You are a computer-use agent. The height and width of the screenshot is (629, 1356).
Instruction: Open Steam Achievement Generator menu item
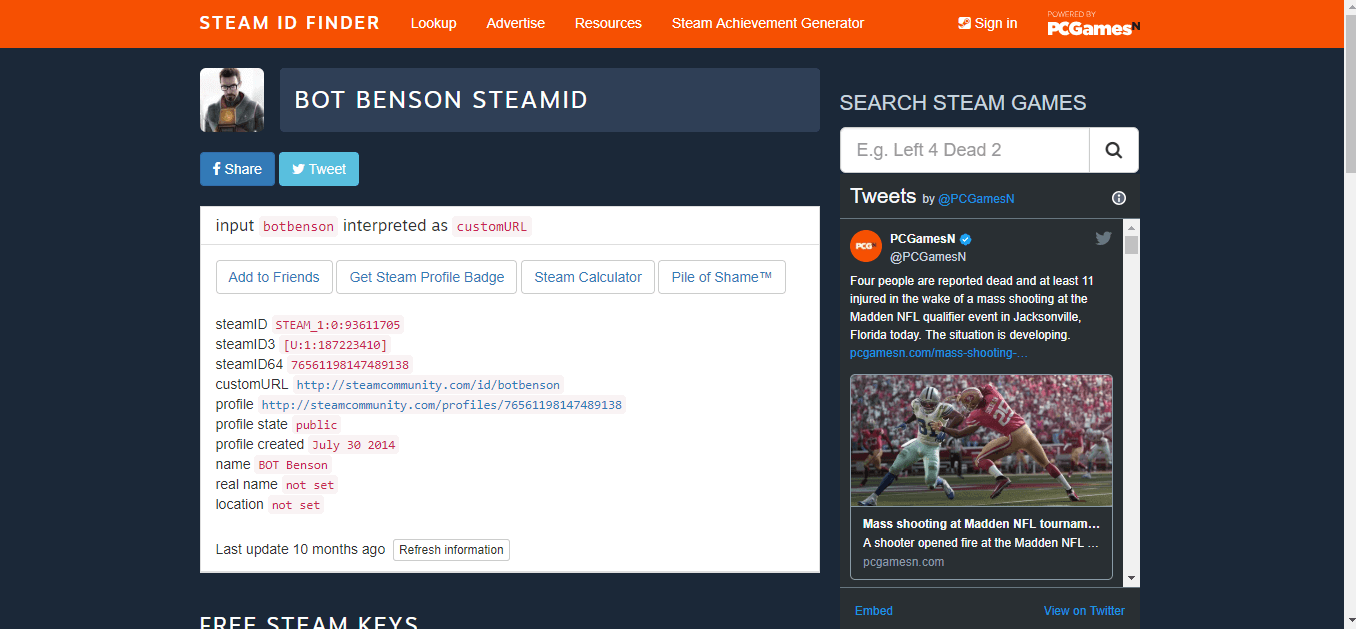[768, 23]
